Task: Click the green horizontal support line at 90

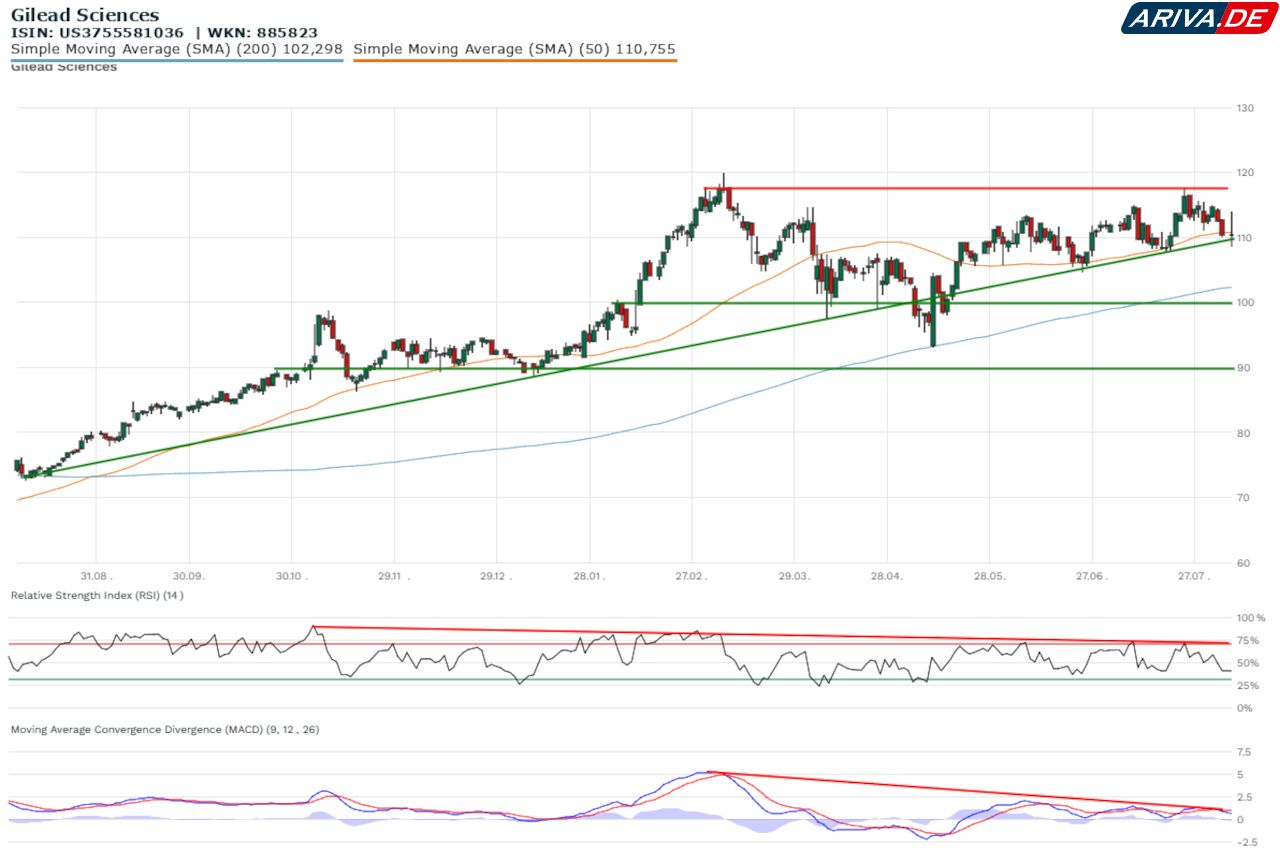Action: [x=752, y=368]
